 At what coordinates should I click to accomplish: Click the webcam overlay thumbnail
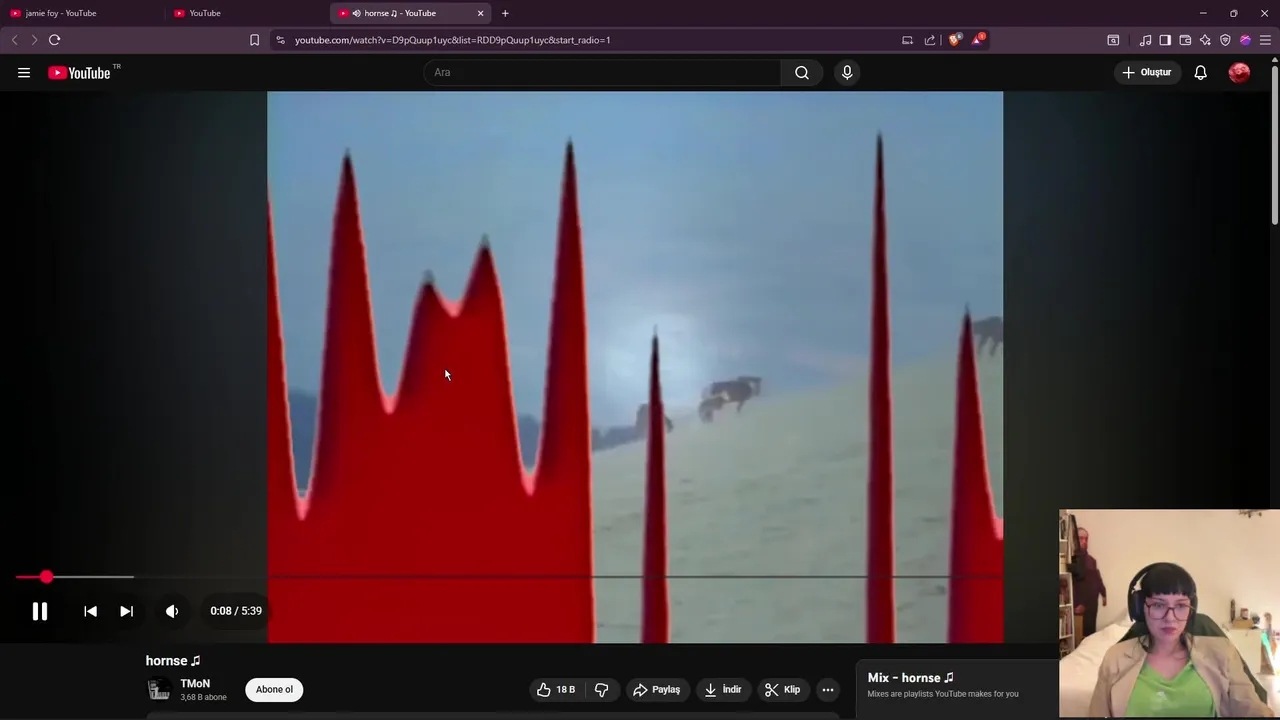coord(1169,614)
